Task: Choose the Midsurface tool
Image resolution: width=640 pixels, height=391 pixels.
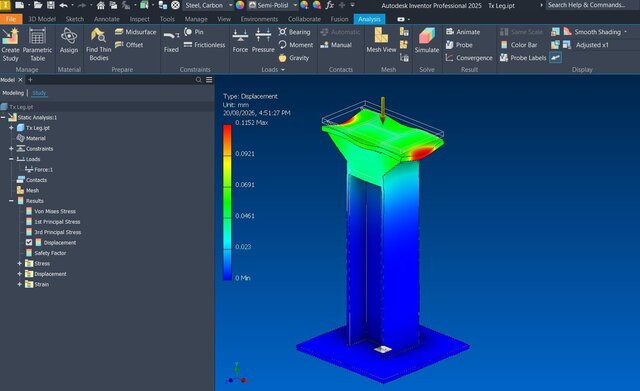Action: coord(136,32)
